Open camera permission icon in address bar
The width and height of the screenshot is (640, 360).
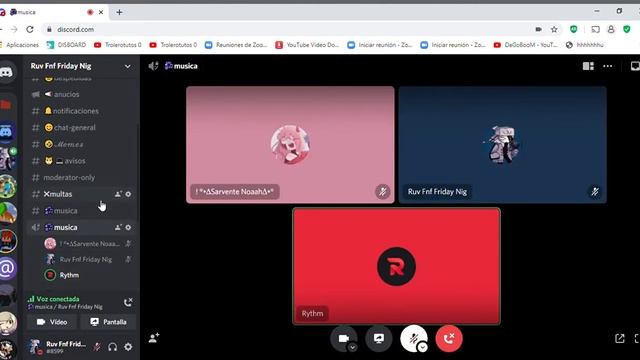(539, 29)
